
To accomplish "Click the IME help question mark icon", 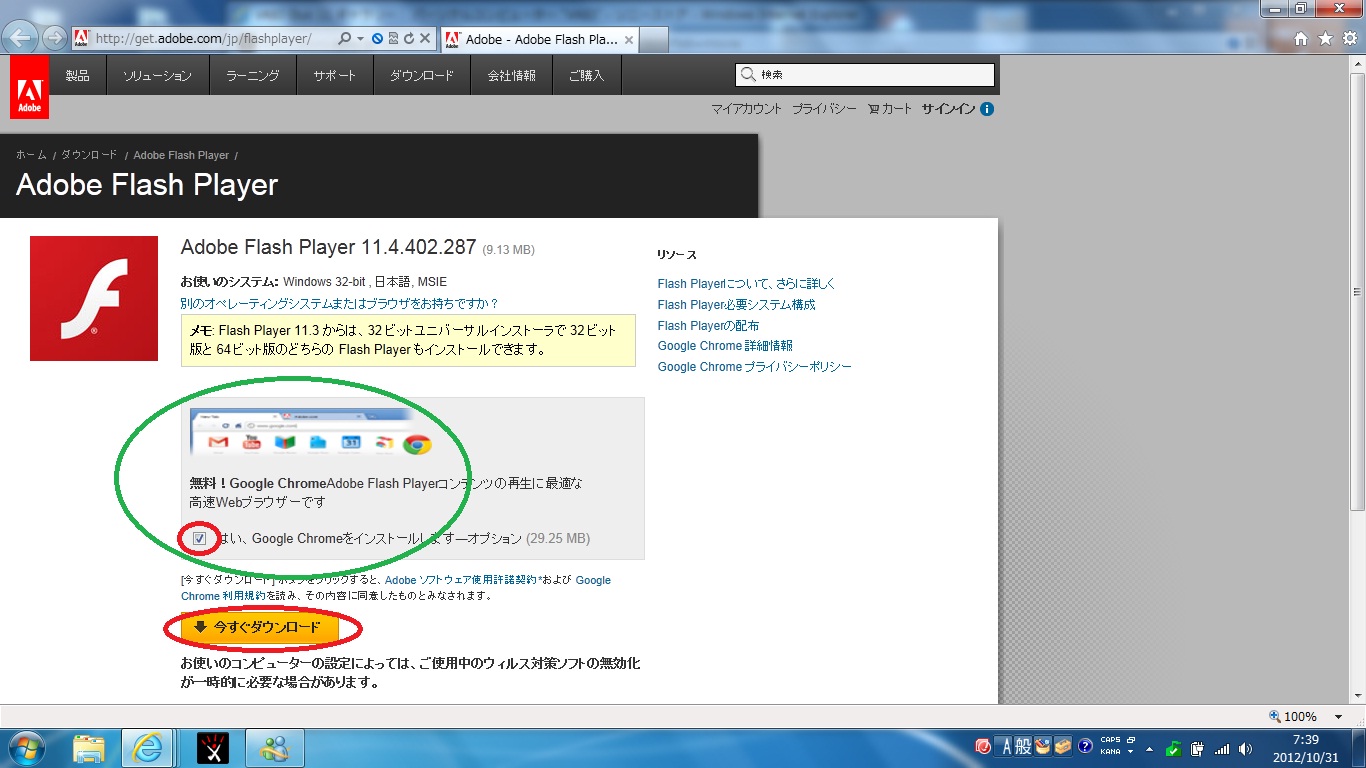I will click(x=1085, y=747).
